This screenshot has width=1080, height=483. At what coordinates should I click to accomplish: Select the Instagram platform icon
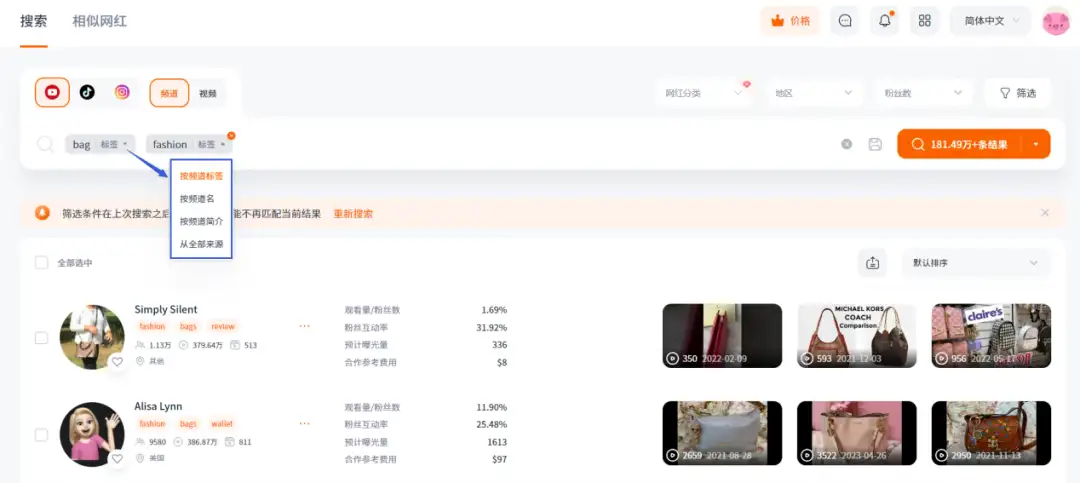pyautogui.click(x=122, y=92)
